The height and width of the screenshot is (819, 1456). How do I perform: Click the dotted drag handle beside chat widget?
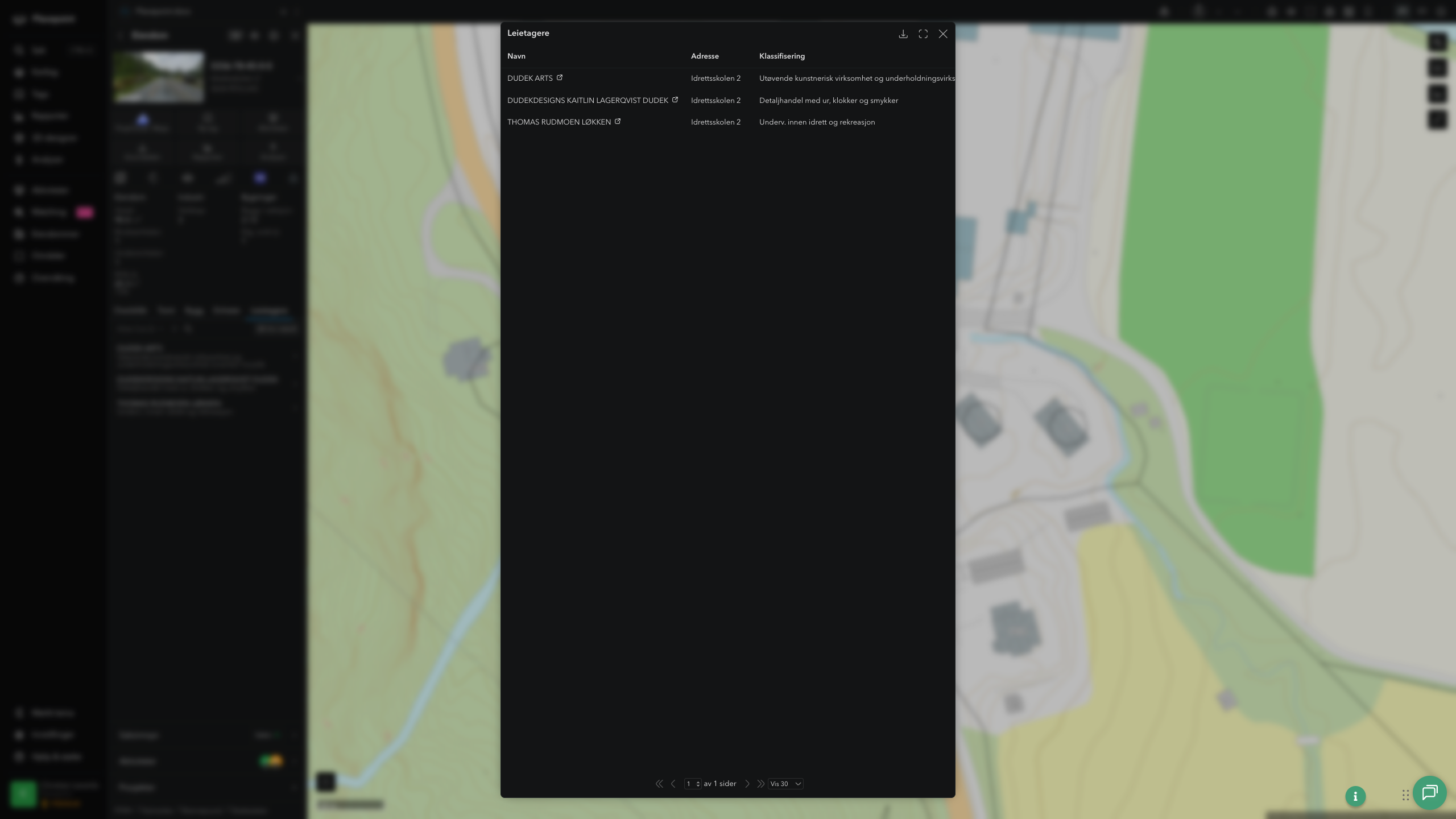coord(1405,795)
